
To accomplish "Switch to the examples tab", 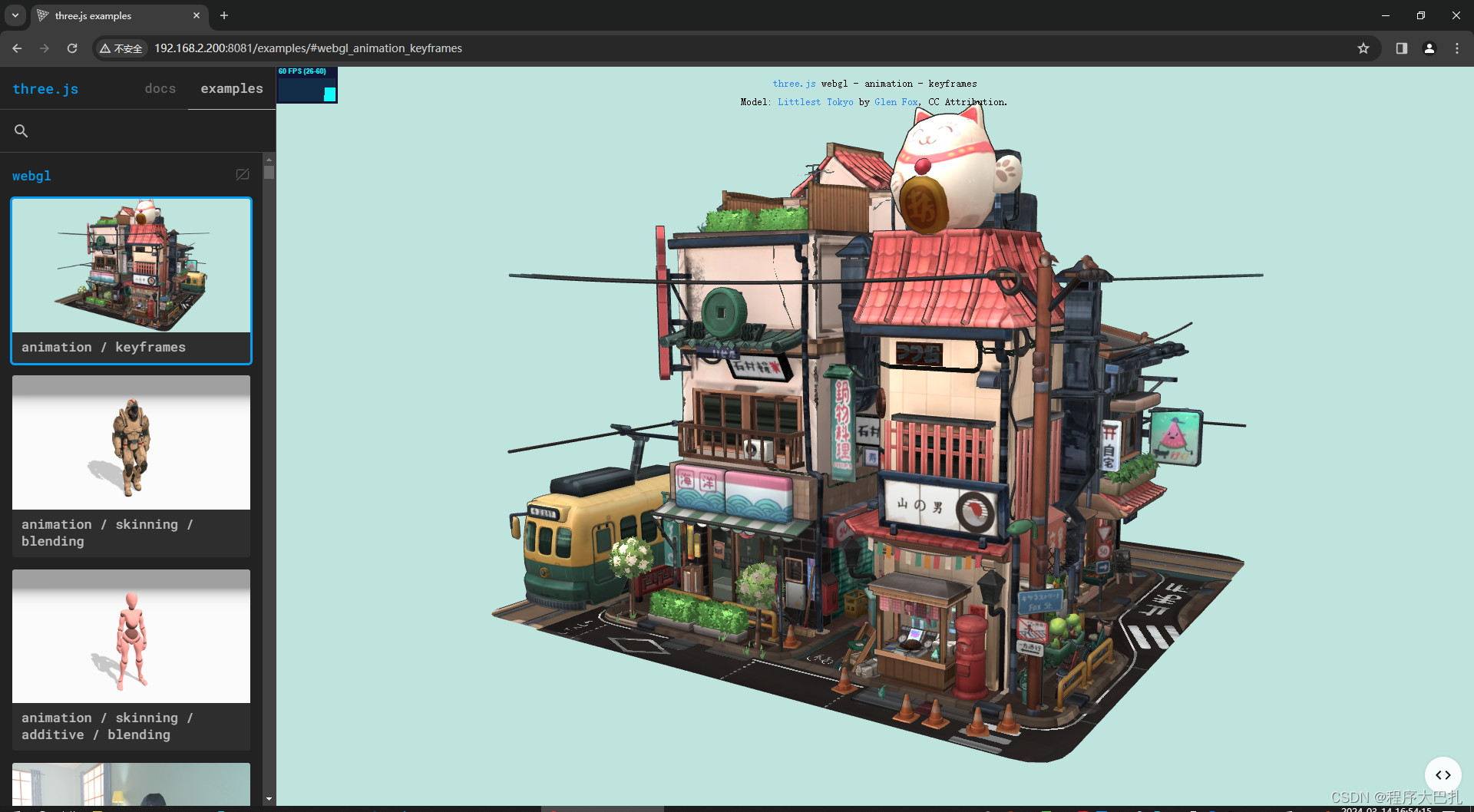I will [x=232, y=89].
